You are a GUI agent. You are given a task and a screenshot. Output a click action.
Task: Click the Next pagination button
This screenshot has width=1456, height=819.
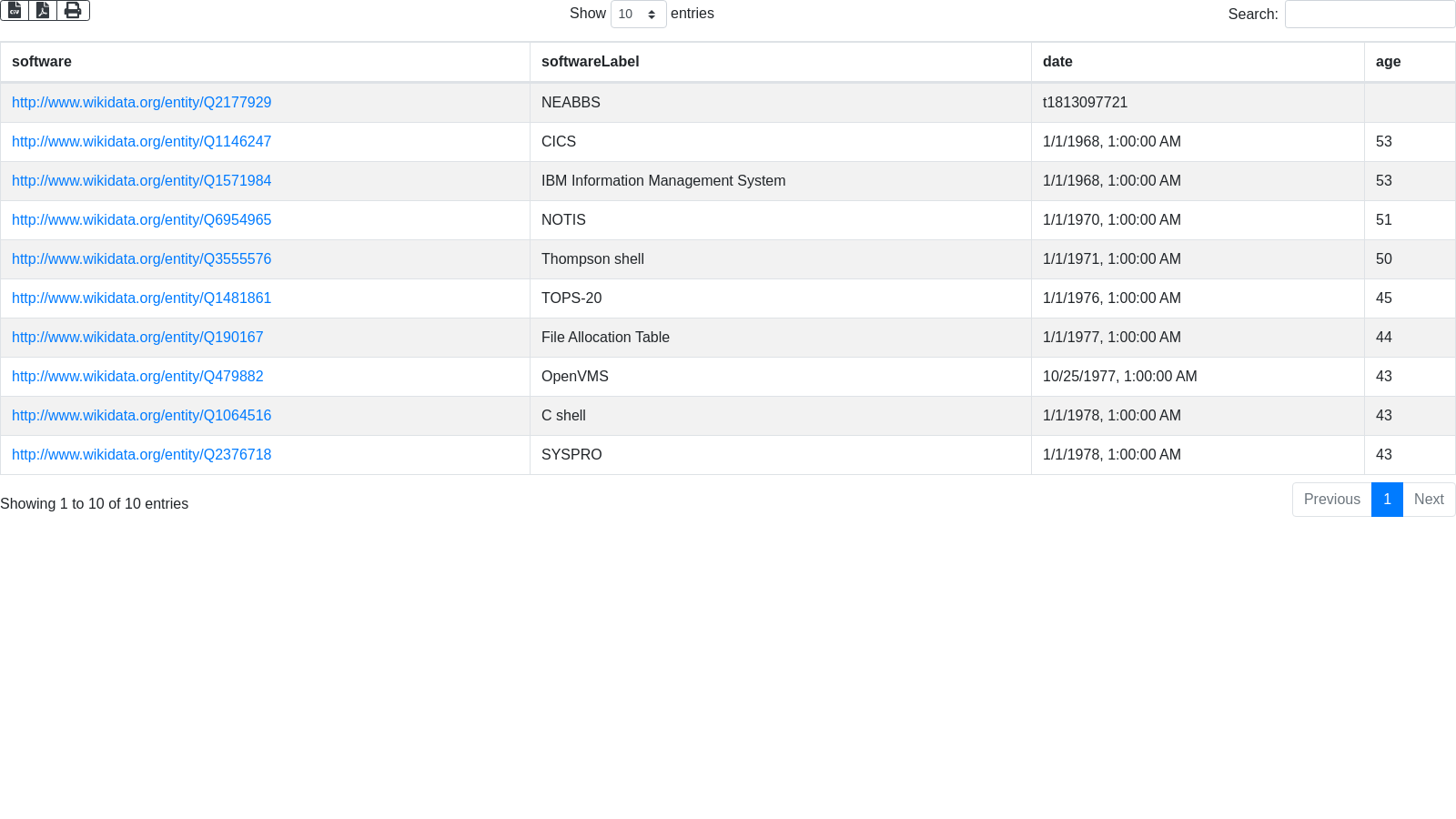[x=1429, y=500]
